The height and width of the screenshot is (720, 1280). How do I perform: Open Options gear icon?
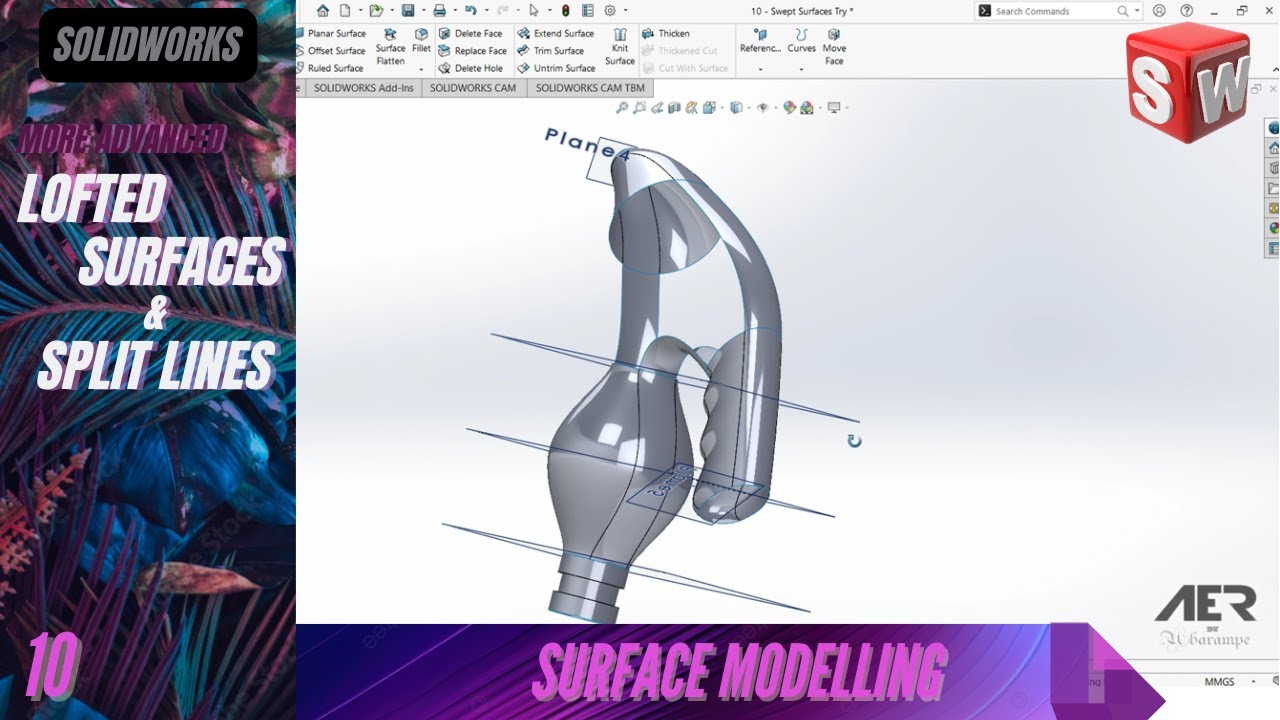(610, 11)
